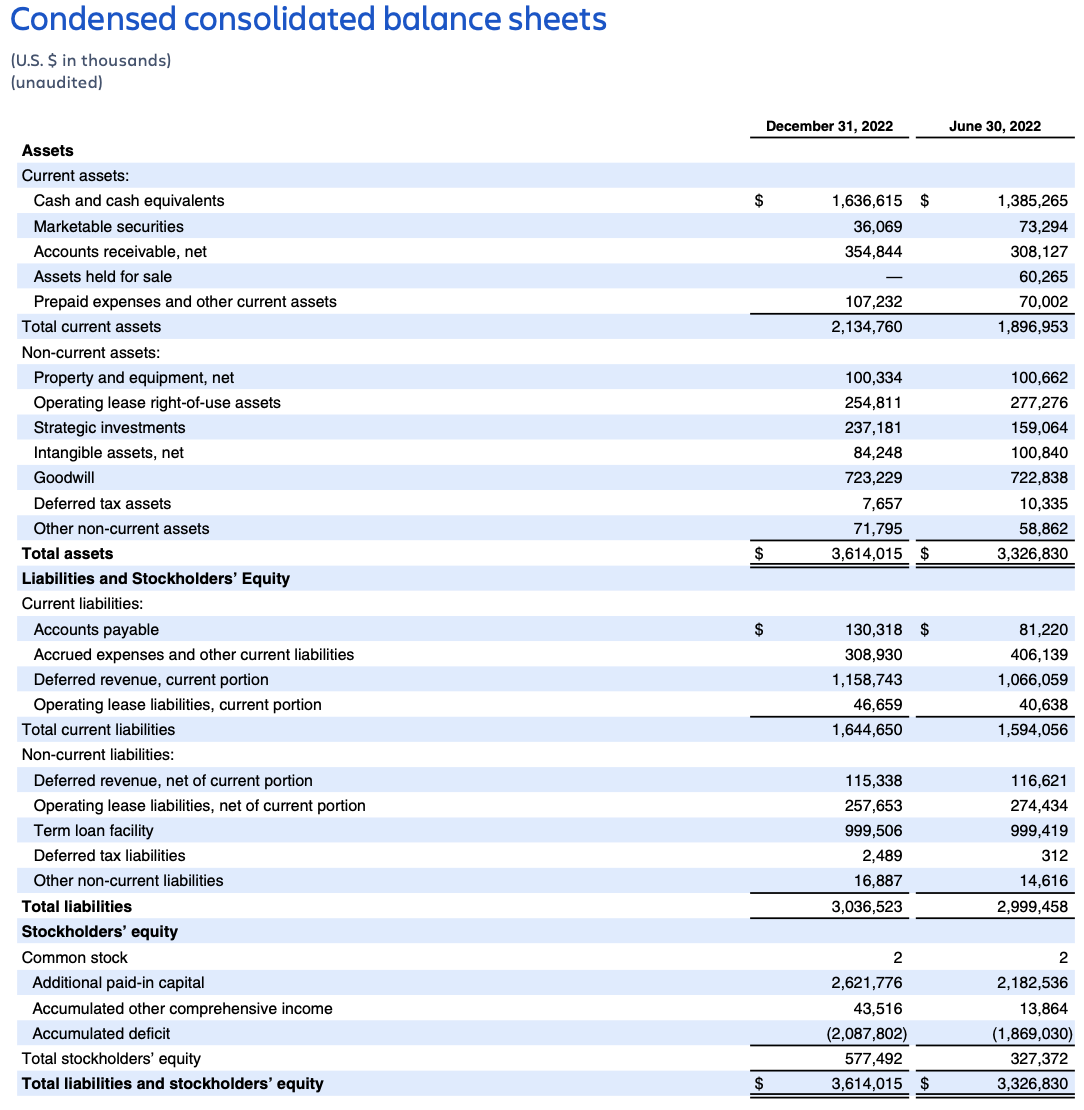Screen dimensions: 1084x1110
Task: Click the Total stockholders' equity value 577,492
Action: click(x=874, y=1059)
